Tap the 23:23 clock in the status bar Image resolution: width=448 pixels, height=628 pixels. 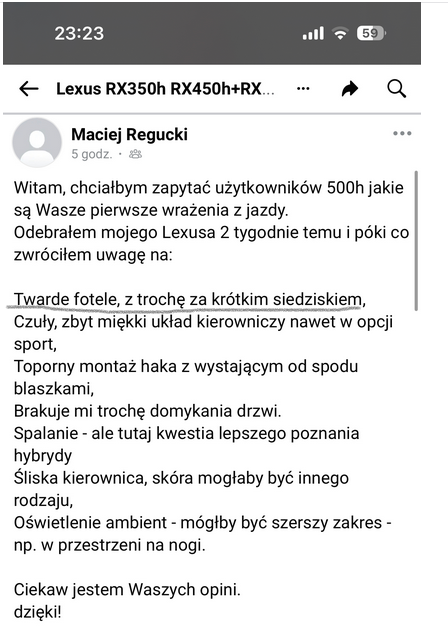pos(79,33)
